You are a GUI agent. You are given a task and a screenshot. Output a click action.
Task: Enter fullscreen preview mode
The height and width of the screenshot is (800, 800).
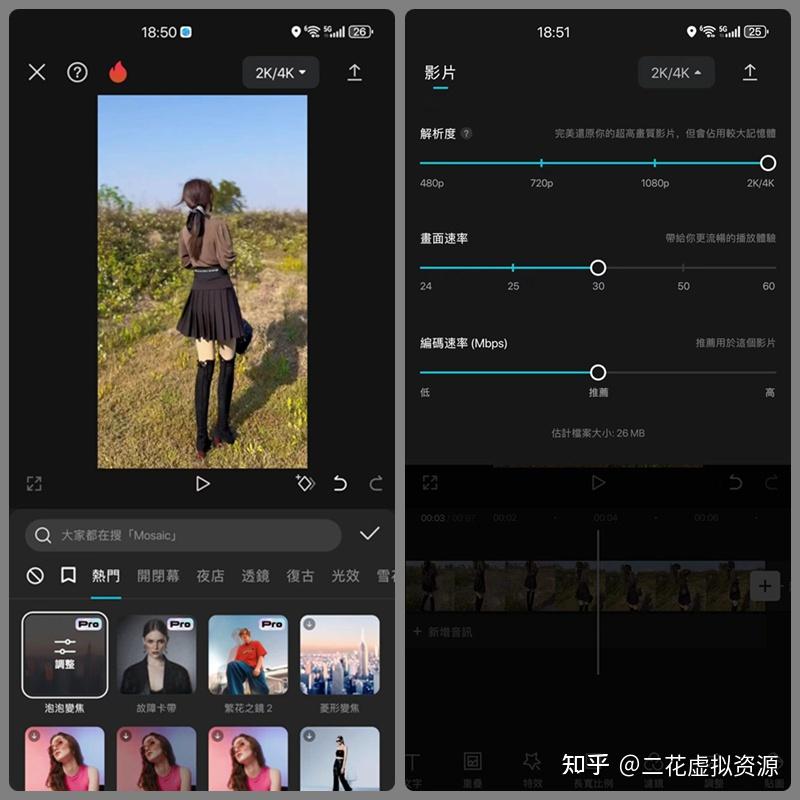click(34, 483)
